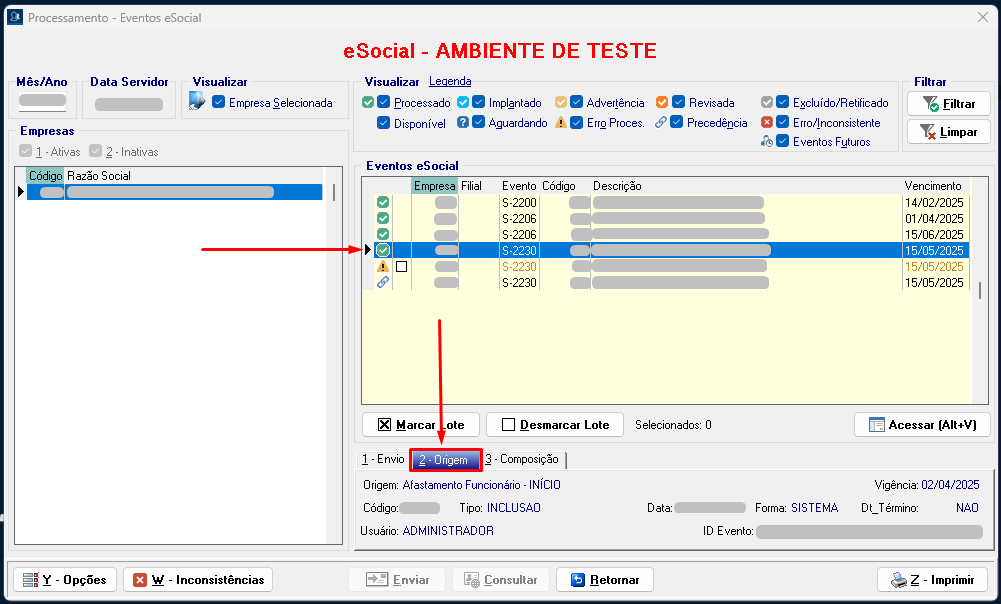The width and height of the screenshot is (1001, 604).
Task: Click the Eventos Futuros legend icon
Action: click(767, 142)
